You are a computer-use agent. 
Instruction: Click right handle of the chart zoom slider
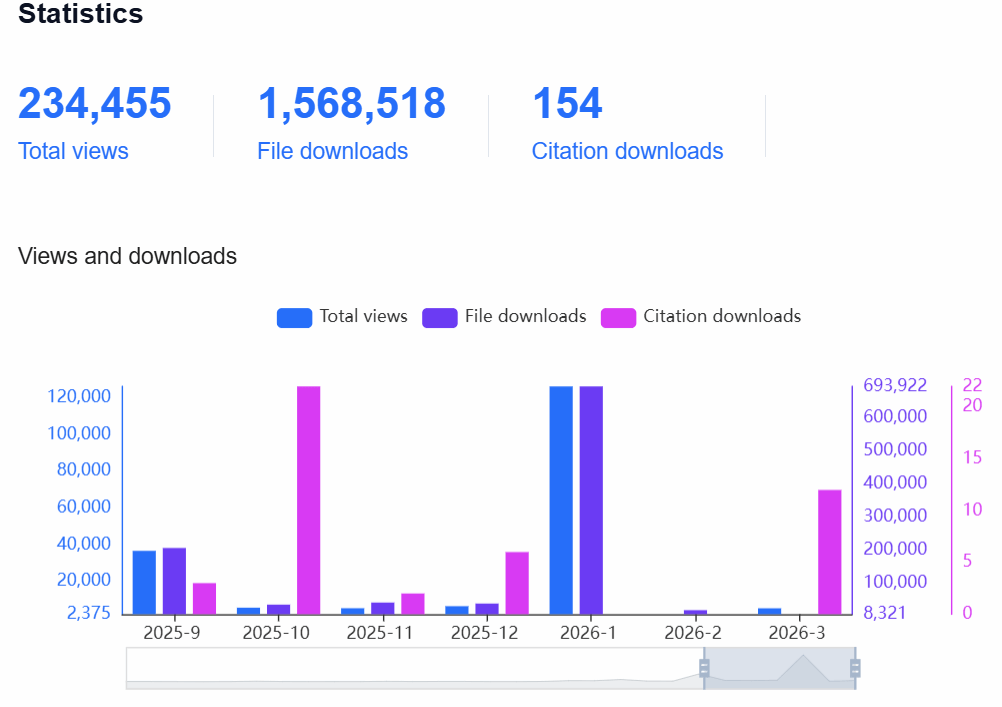click(x=855, y=668)
